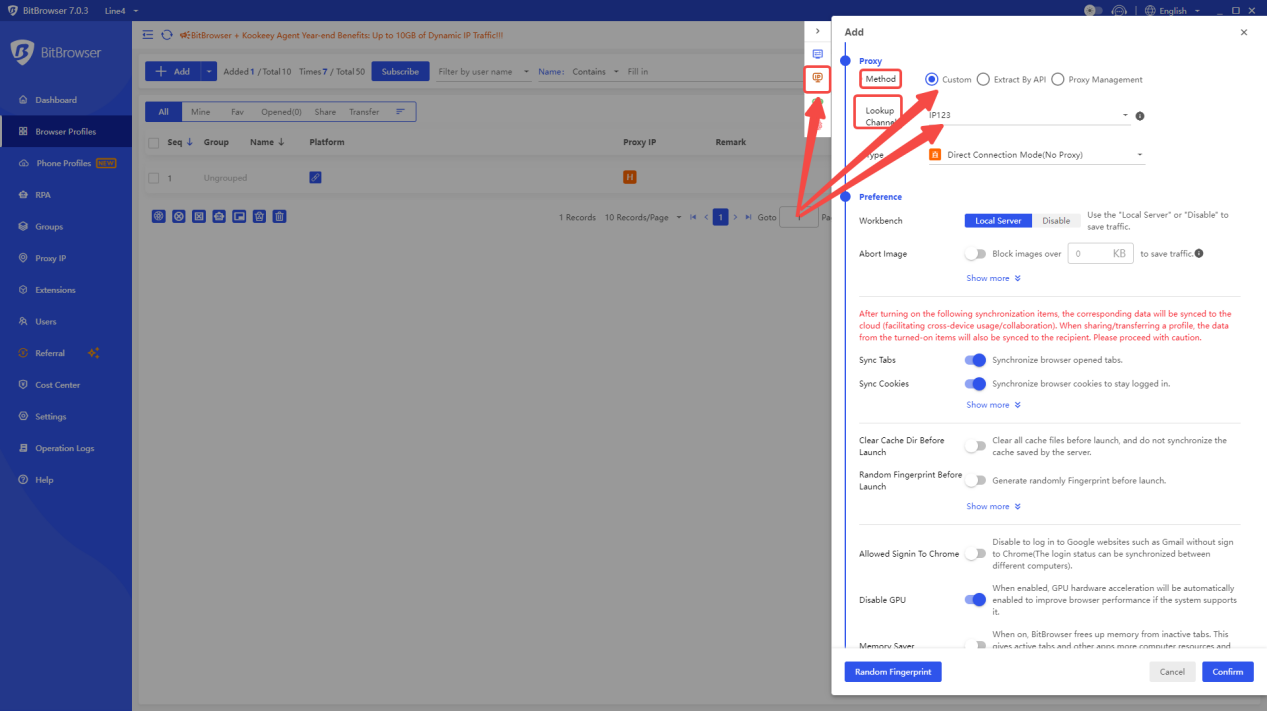Open Settings from the sidebar
Viewport: 1267px width, 711px height.
51,417
